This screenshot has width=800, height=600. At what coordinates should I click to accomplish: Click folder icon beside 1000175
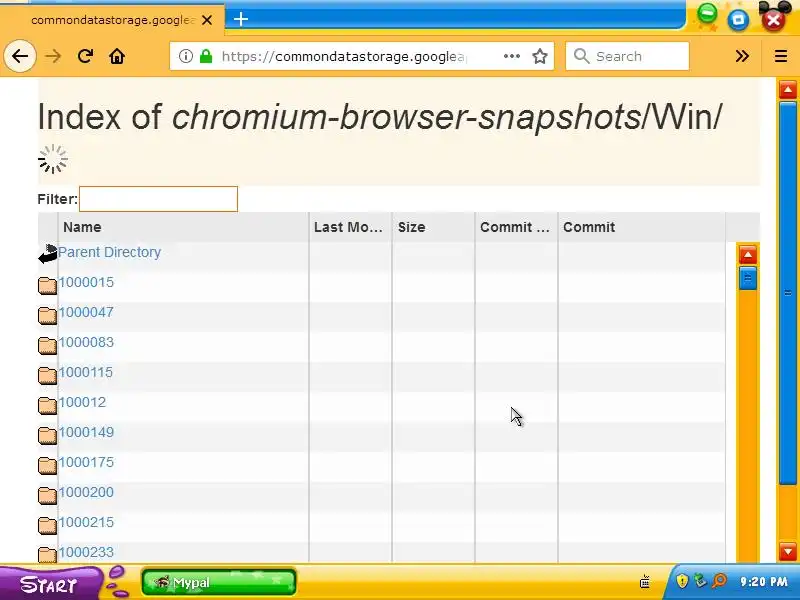coord(47,466)
